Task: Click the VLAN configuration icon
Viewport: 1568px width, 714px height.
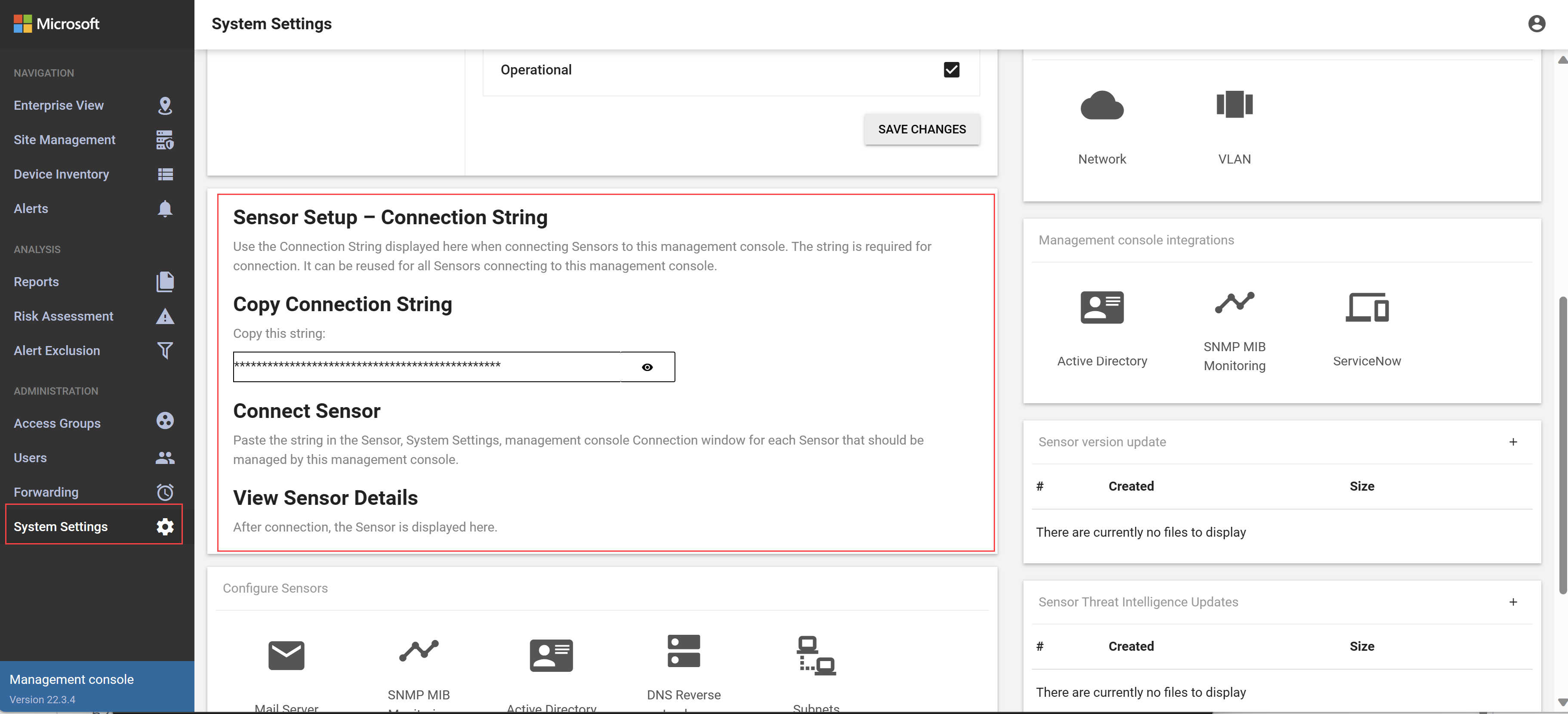Action: click(1235, 103)
